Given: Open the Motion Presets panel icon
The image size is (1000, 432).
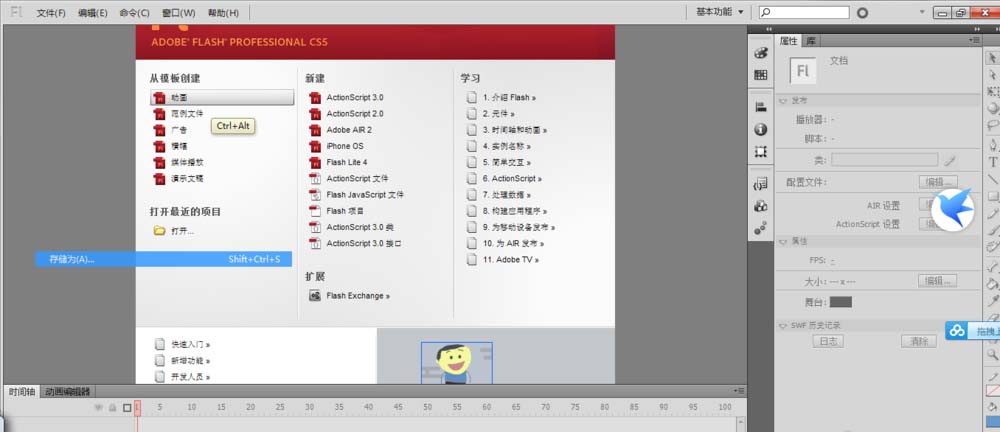Looking at the screenshot, I should (x=760, y=228).
